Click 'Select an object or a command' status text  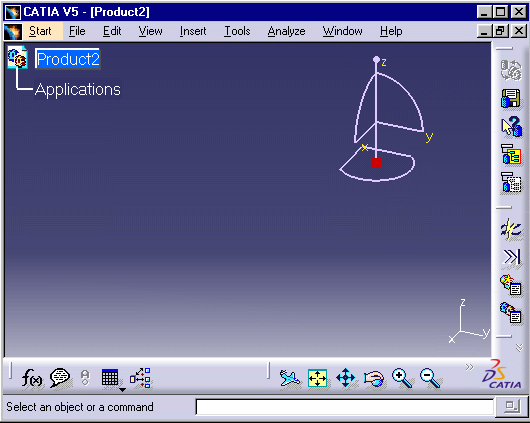(80, 407)
